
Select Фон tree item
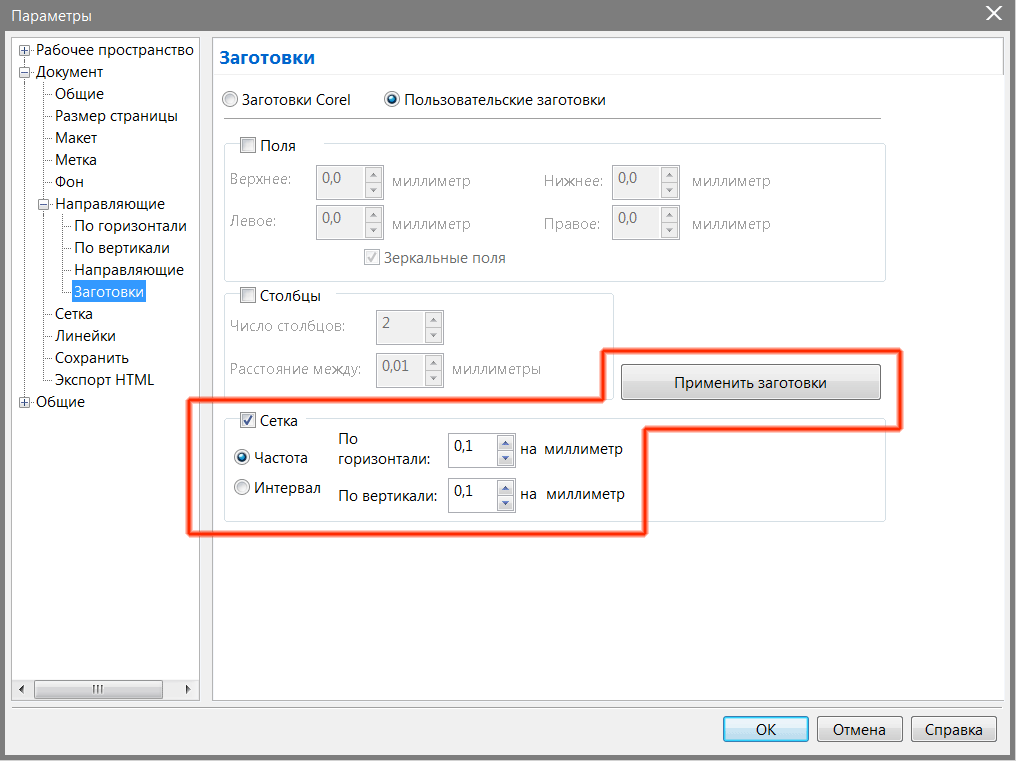69,182
